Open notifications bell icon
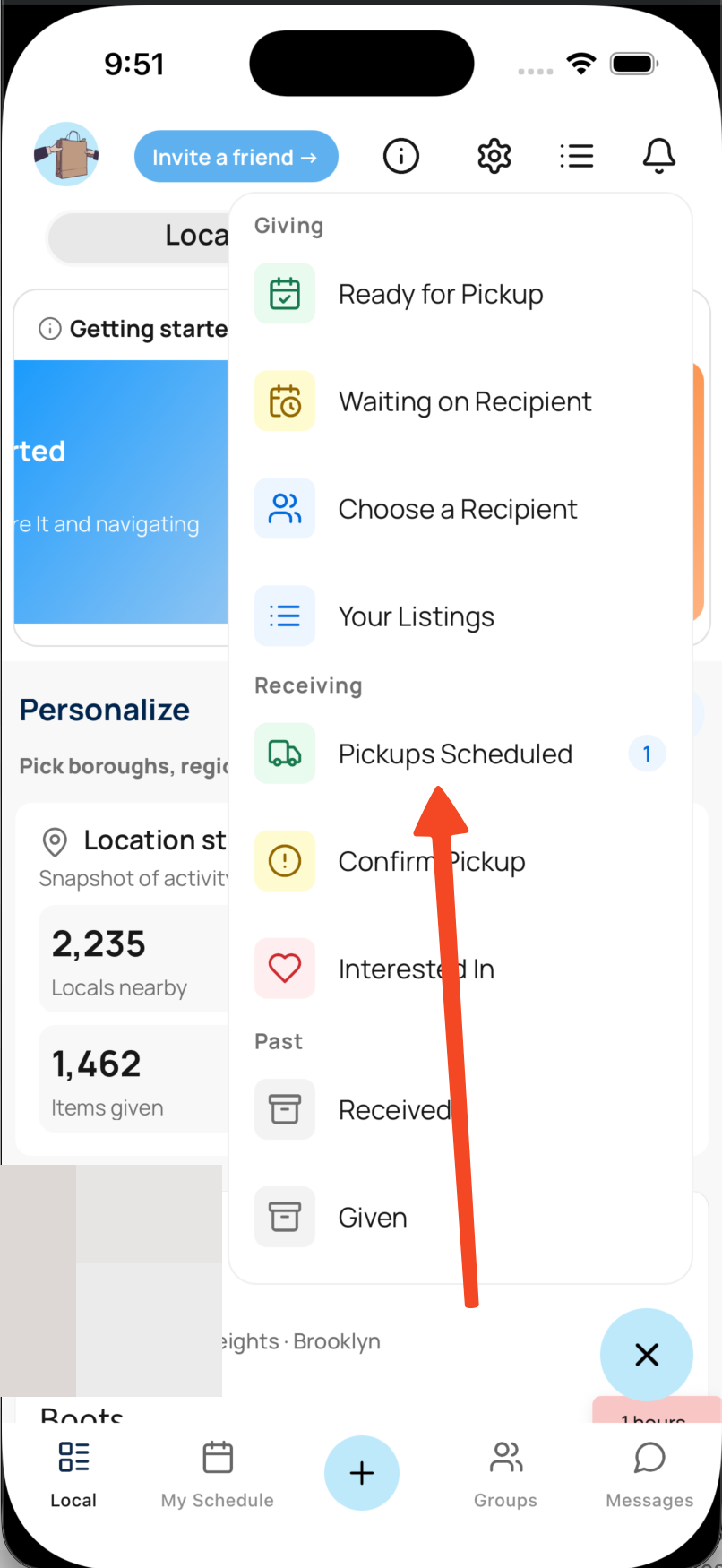This screenshot has width=722, height=1568. coord(659,157)
